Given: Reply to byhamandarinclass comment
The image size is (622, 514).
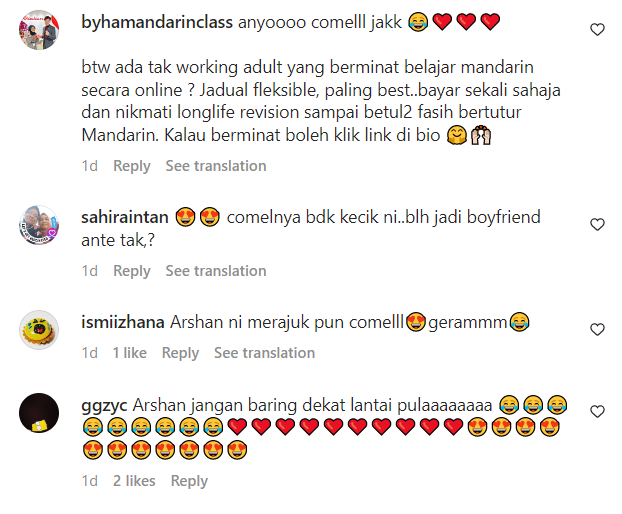Looking at the screenshot, I should click(132, 166).
